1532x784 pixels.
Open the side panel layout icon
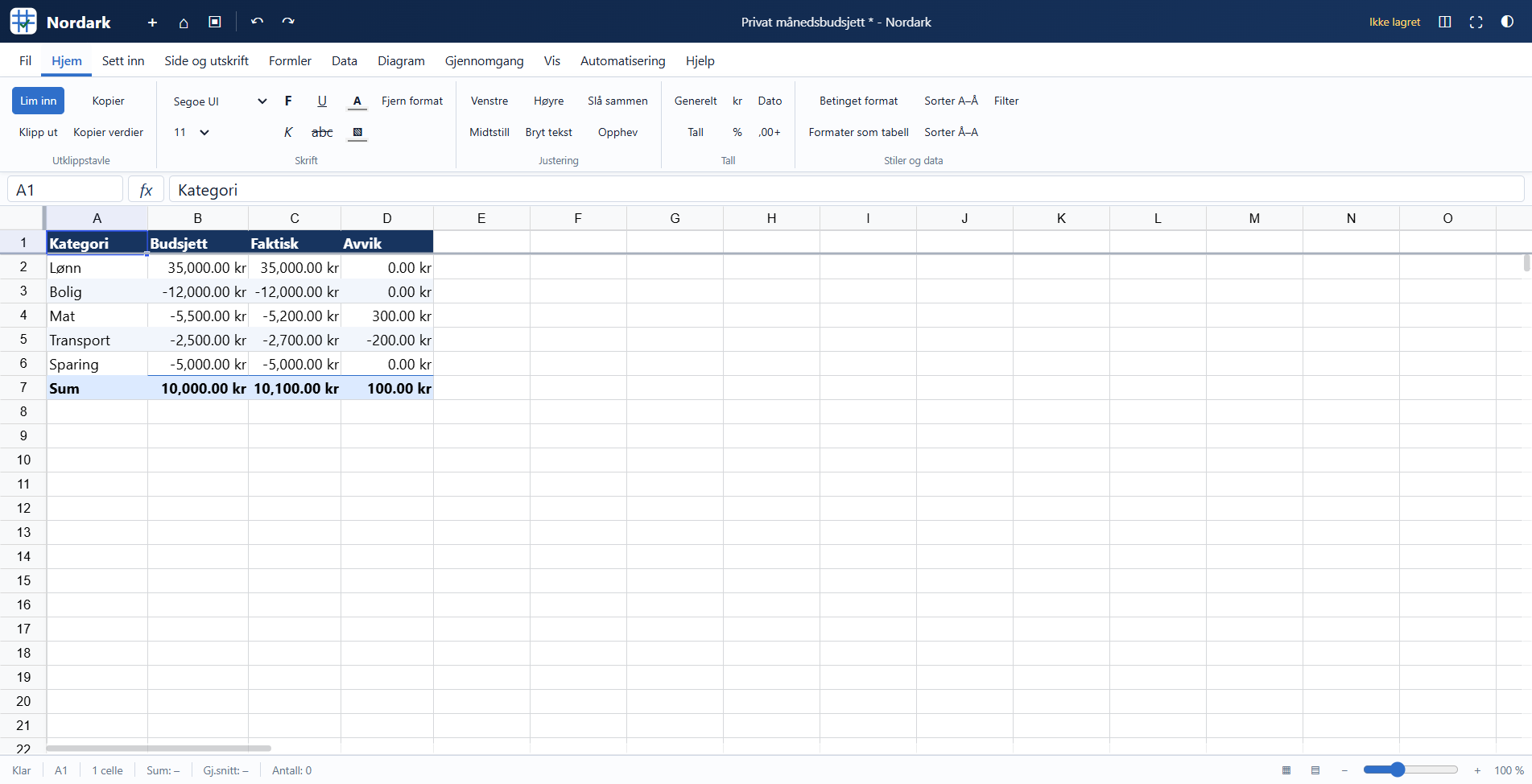pos(1445,22)
